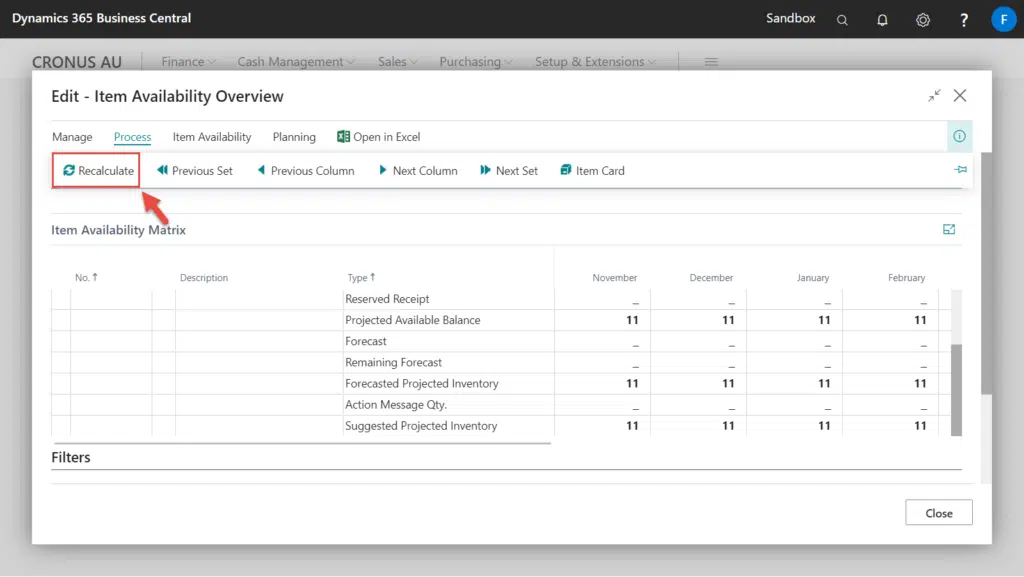Pin the action bar
The width and height of the screenshot is (1024, 577).
click(x=960, y=170)
